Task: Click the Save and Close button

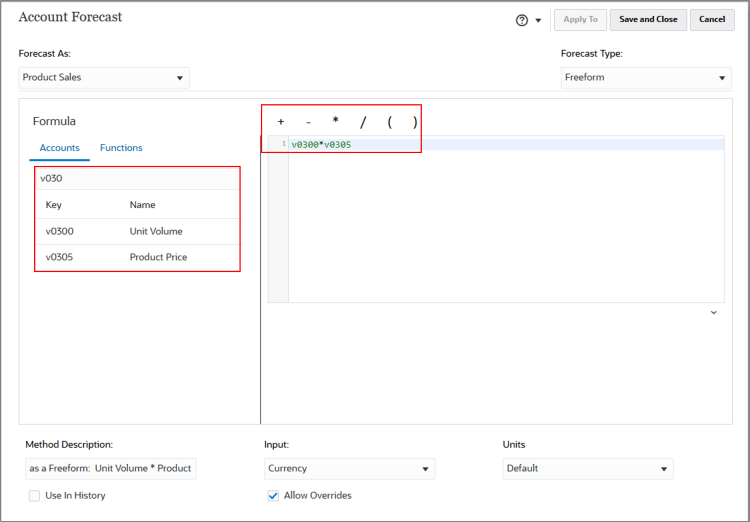Action: [648, 20]
